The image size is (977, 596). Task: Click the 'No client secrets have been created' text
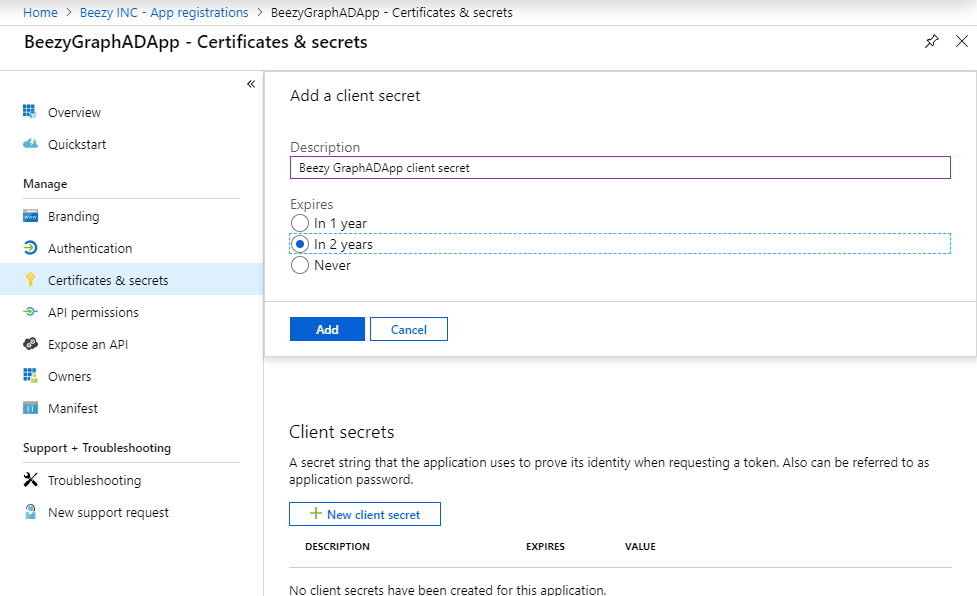[x=447, y=589]
